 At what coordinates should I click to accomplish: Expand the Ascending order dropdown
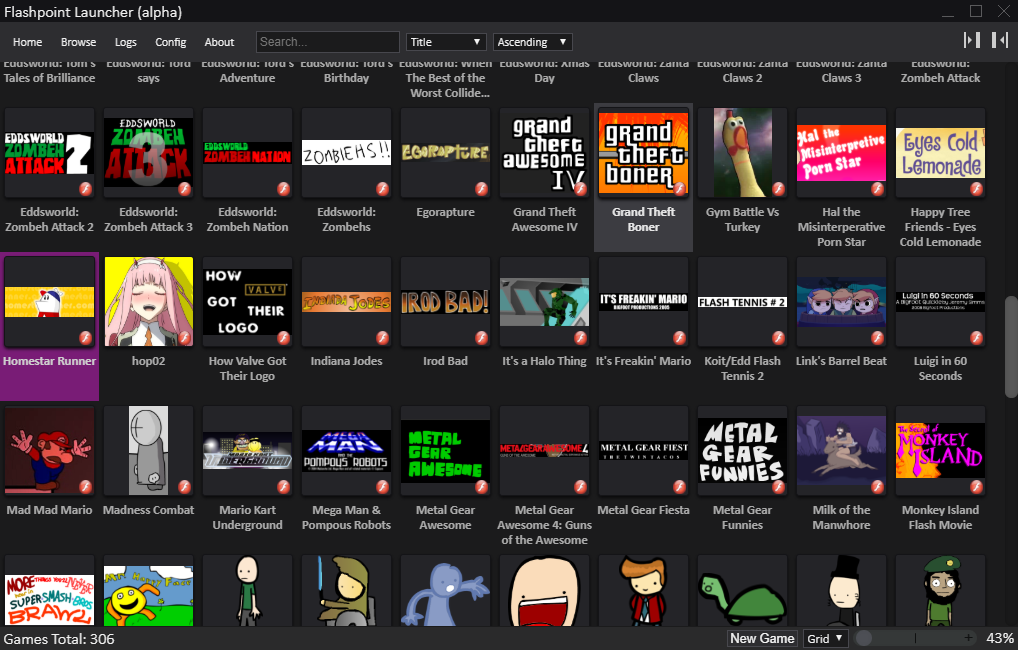coord(532,42)
